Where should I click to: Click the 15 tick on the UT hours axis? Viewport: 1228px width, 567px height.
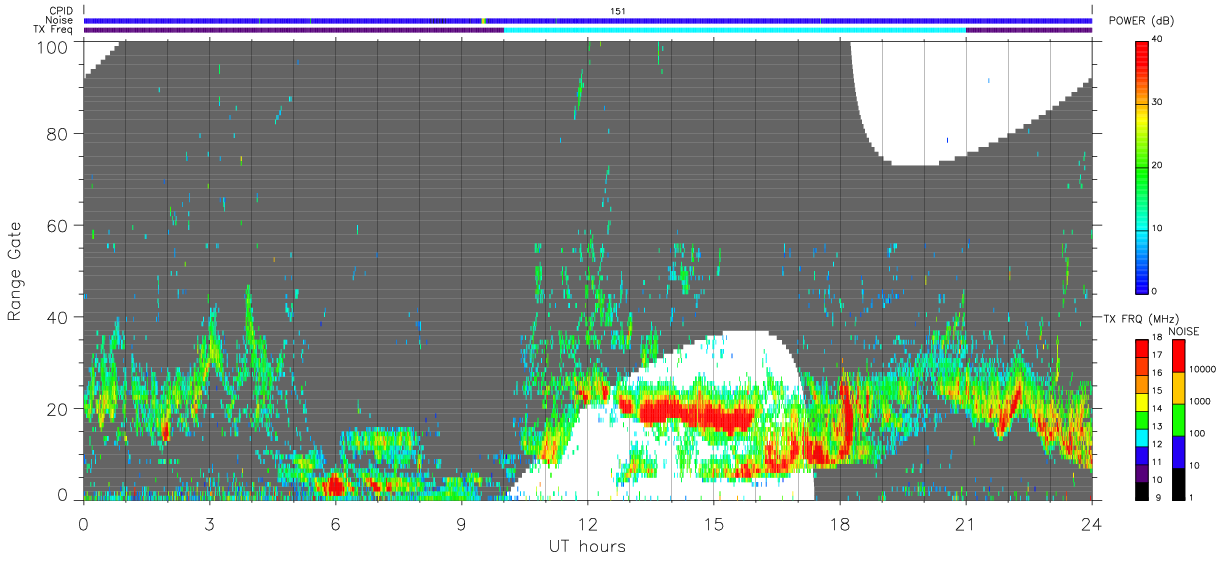(x=714, y=523)
